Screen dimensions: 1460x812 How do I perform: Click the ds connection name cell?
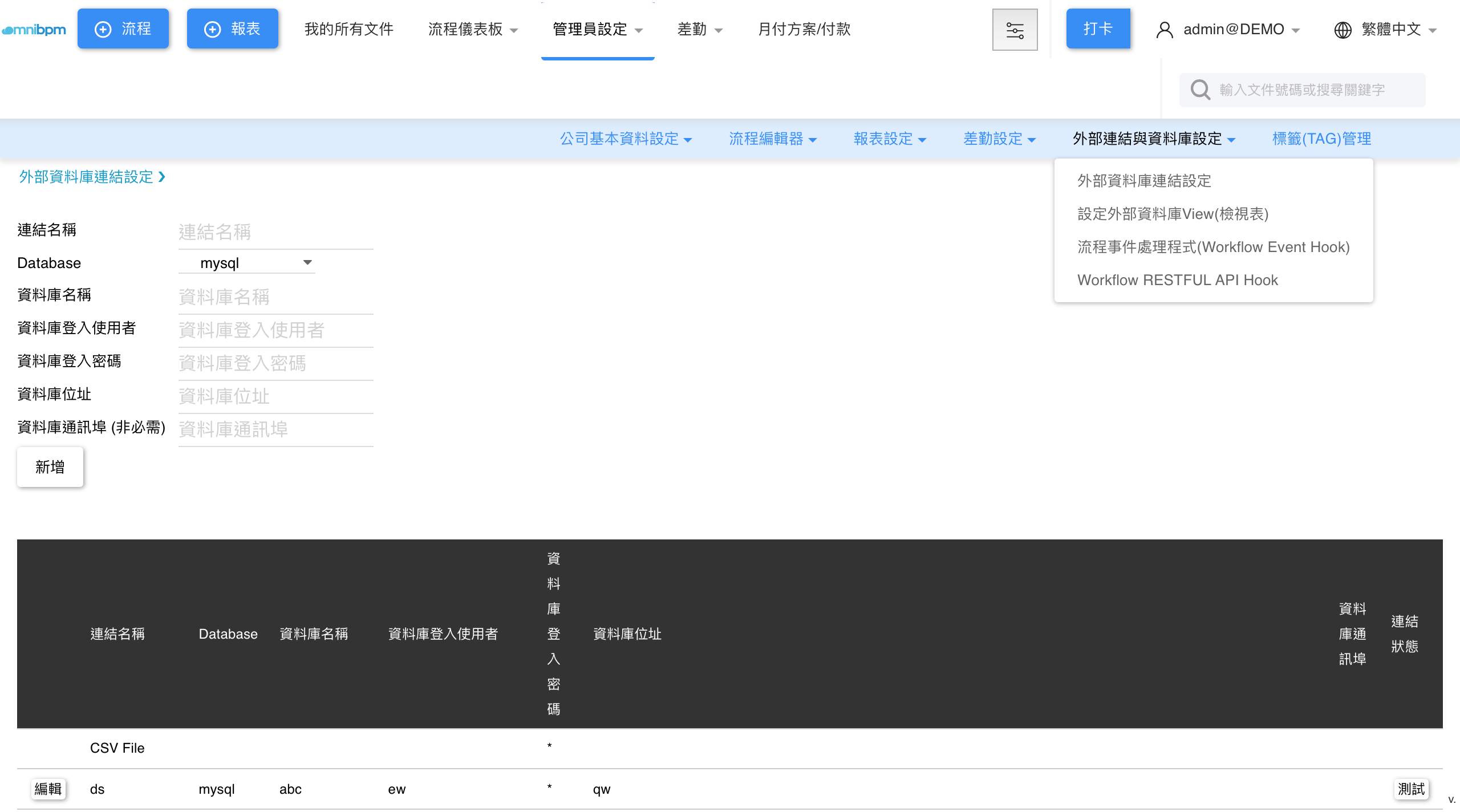point(98,789)
